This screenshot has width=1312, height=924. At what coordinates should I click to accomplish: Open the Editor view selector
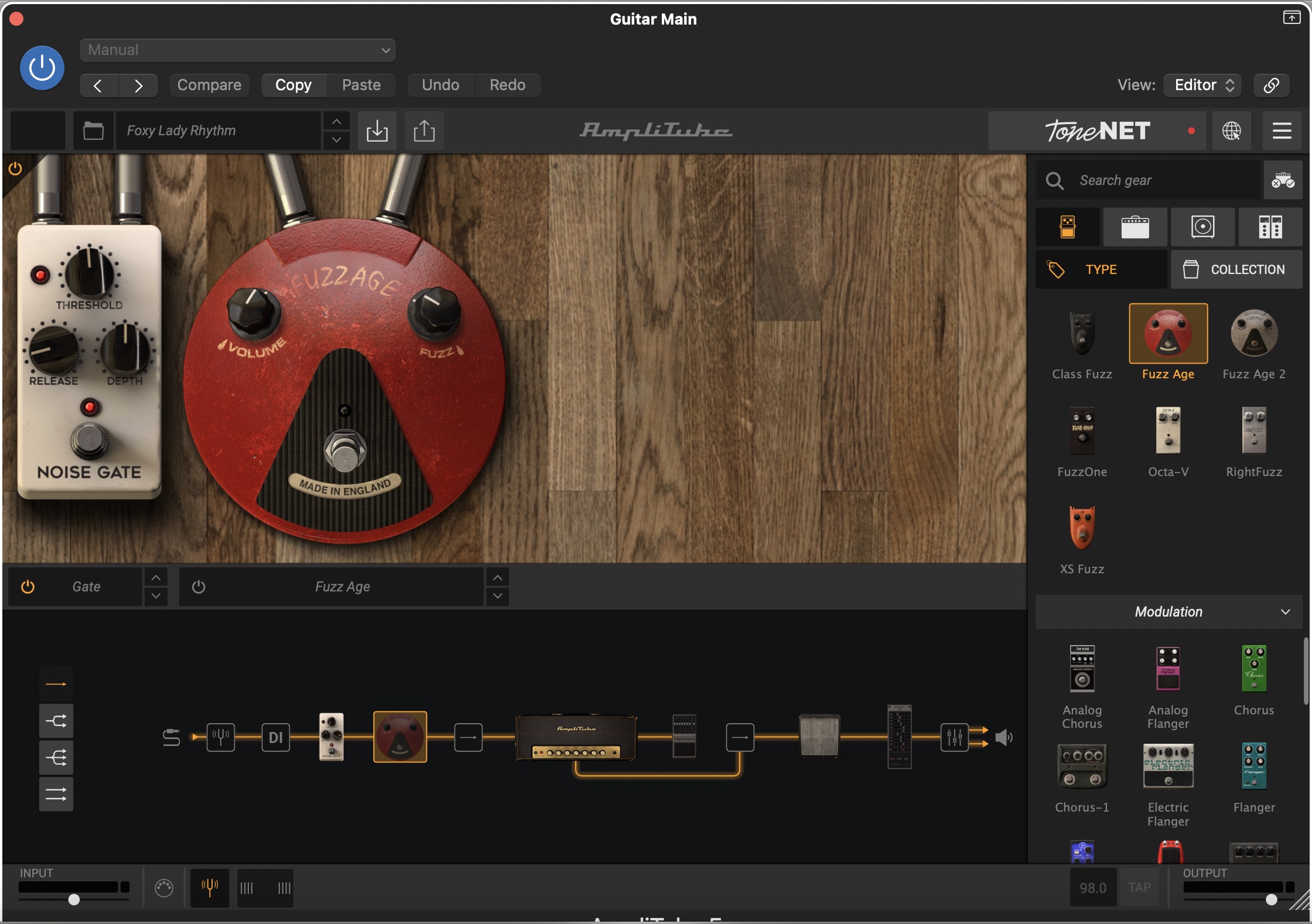pos(1204,85)
